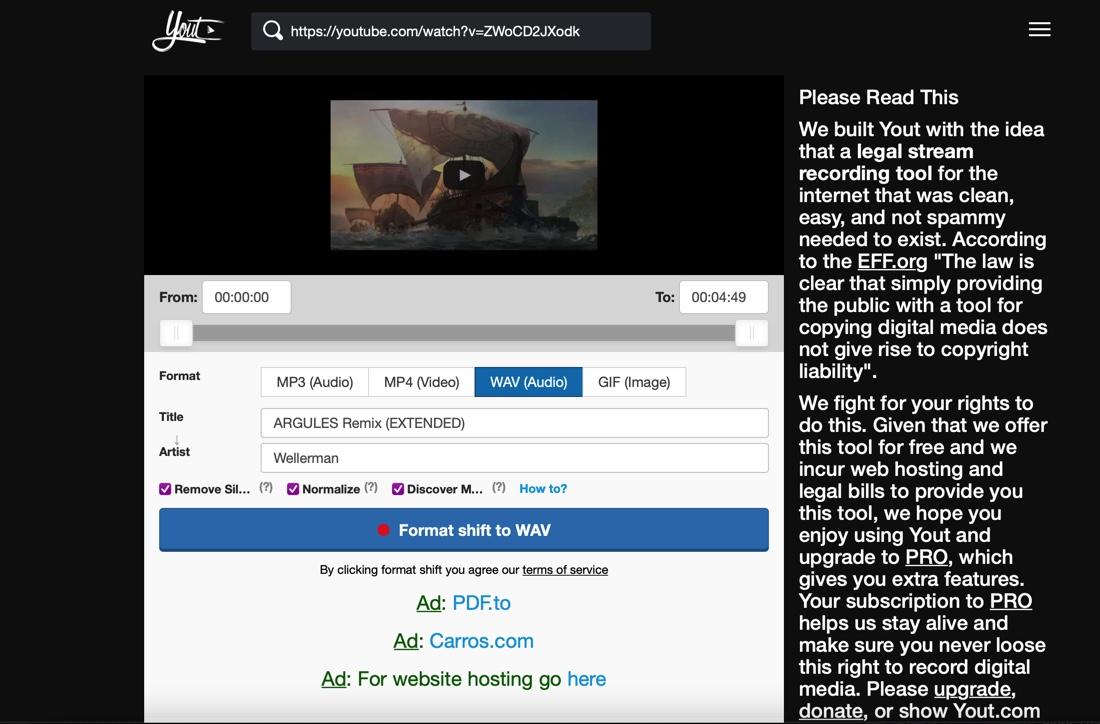Click the Ad label beside Carros.com
Image resolution: width=1100 pixels, height=724 pixels.
tap(405, 641)
